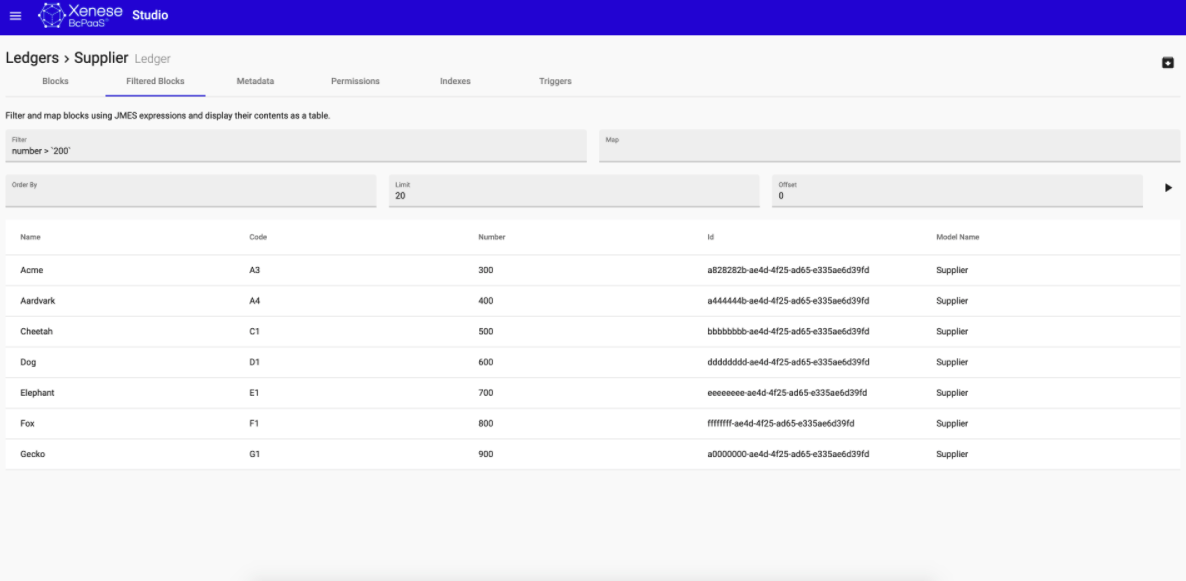Click the Supplier breadcrumb title
1186x581 pixels.
click(x=101, y=58)
